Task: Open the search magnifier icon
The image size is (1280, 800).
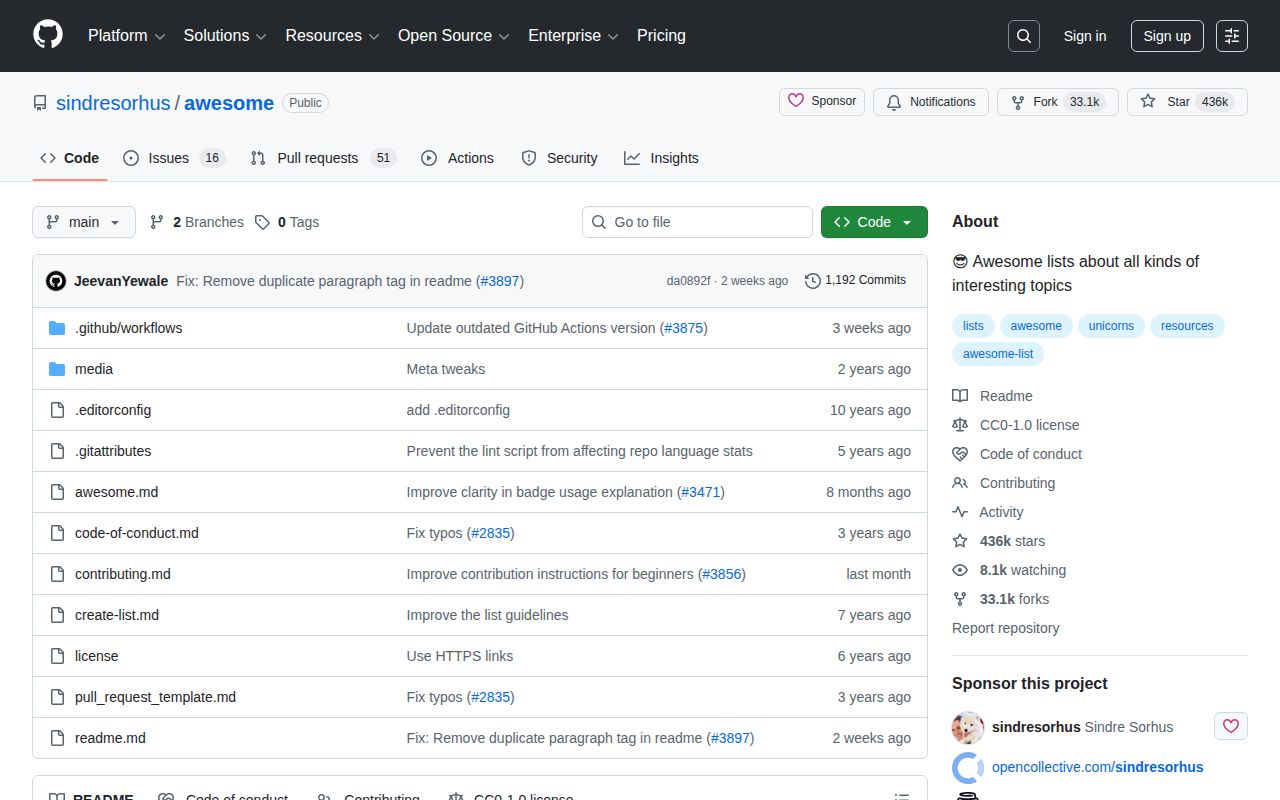Action: [x=1023, y=36]
